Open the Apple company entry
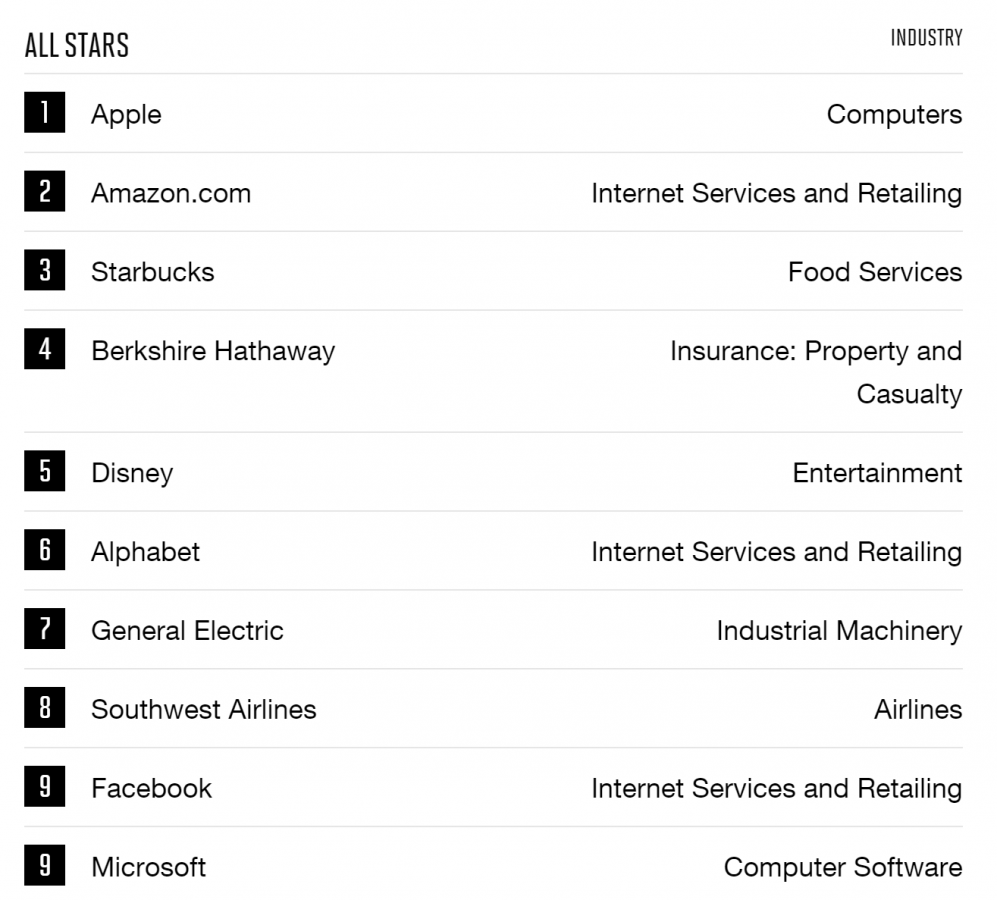997x900 pixels. pos(126,115)
